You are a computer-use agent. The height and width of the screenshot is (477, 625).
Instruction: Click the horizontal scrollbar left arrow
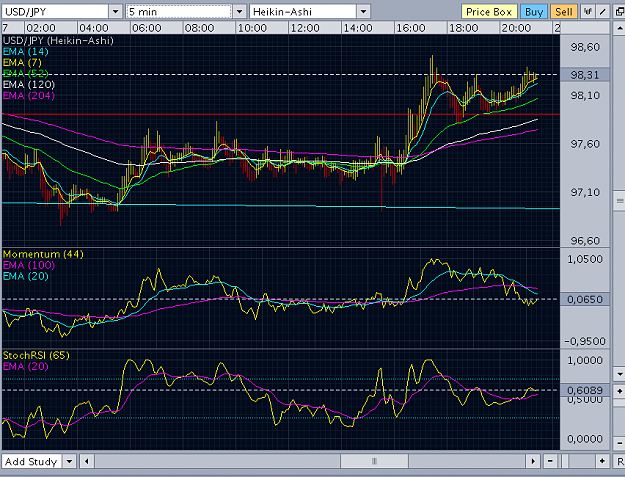86,461
